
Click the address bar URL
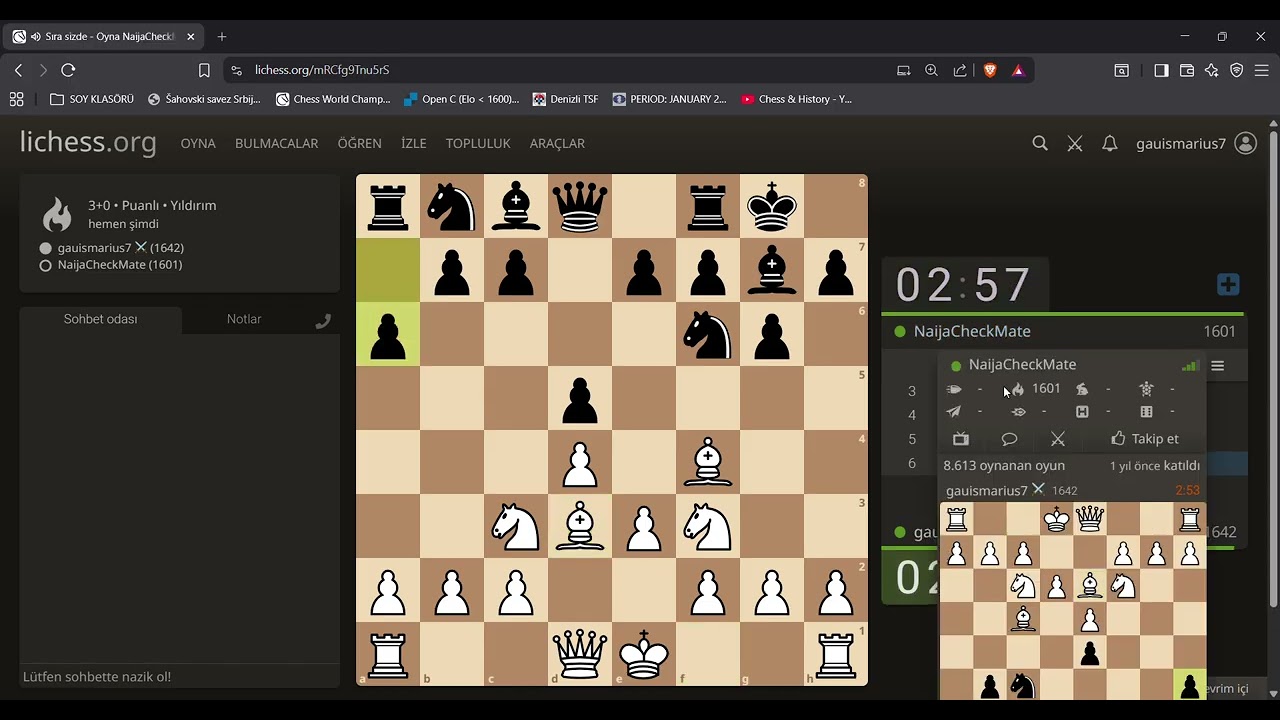pos(322,70)
